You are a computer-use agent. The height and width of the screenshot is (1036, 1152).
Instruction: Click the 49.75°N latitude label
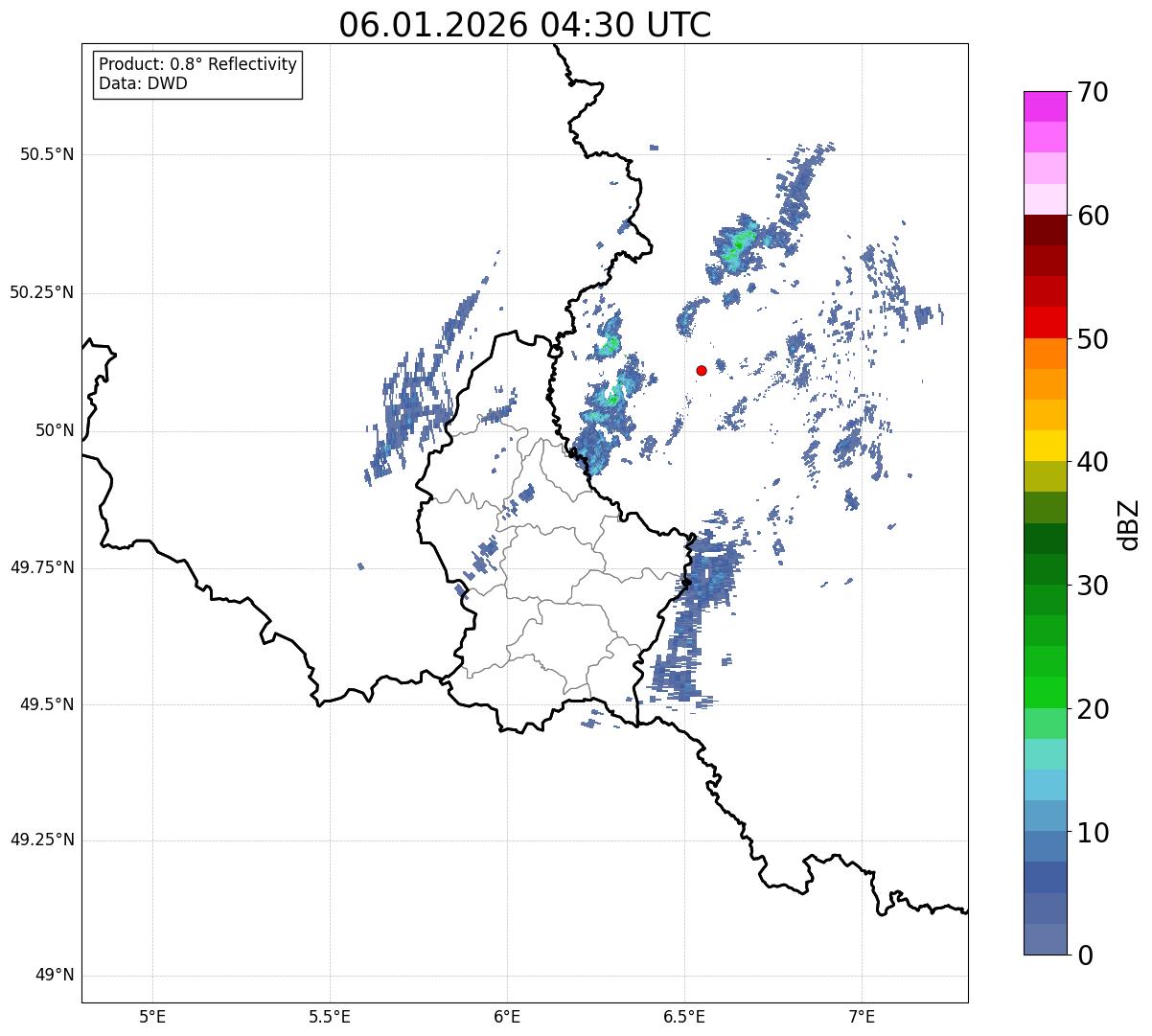41,567
